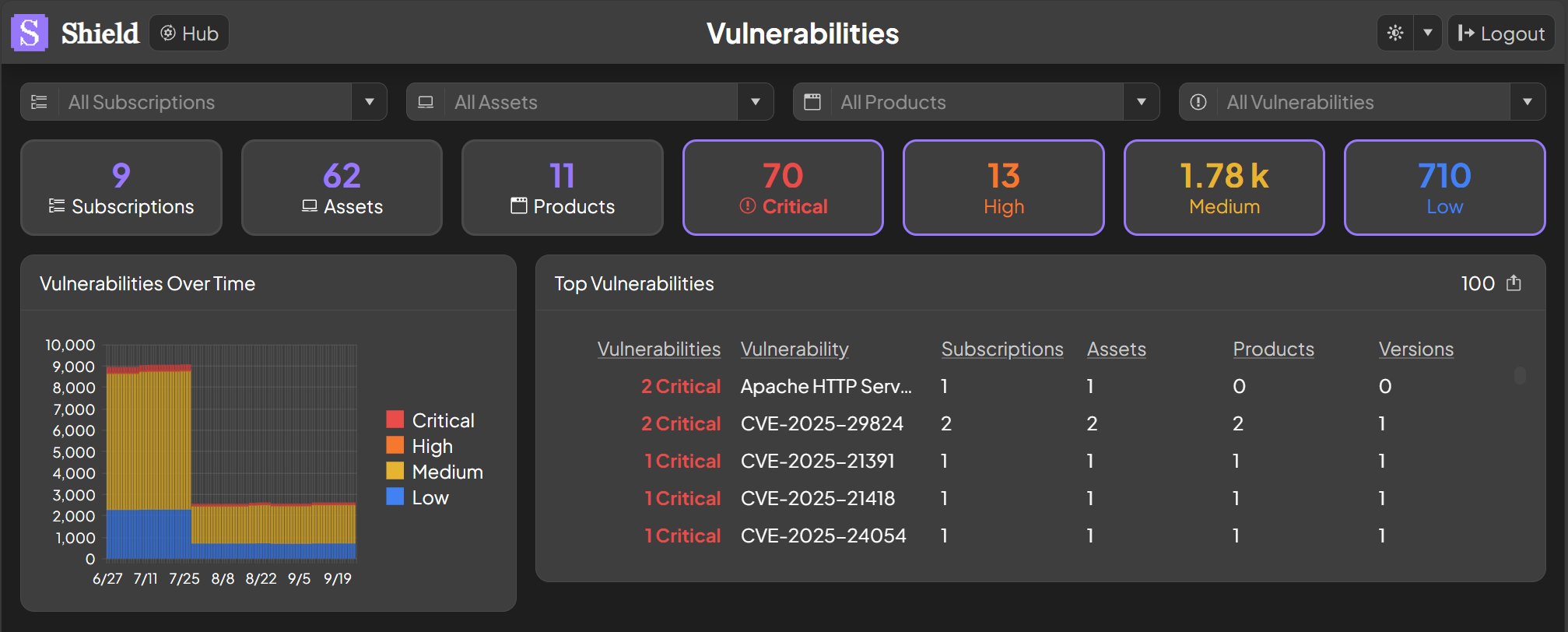Select the 62 Assets card

pyautogui.click(x=342, y=188)
